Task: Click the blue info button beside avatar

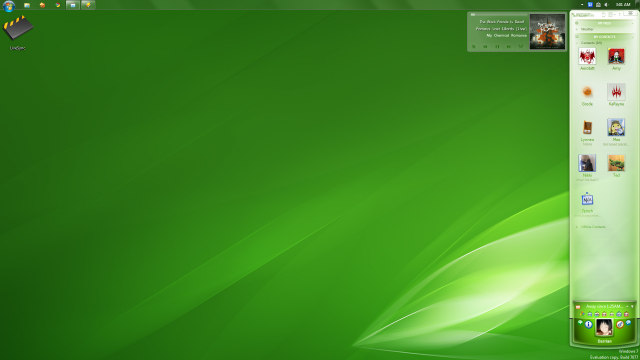Action: tap(589, 324)
